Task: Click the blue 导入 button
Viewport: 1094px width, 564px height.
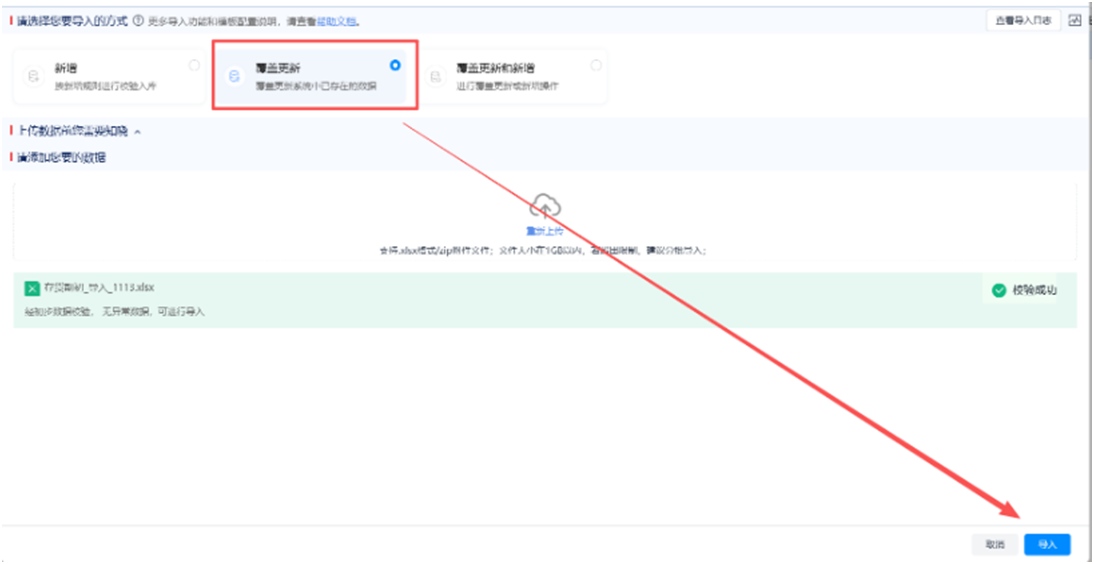Action: tap(1047, 544)
